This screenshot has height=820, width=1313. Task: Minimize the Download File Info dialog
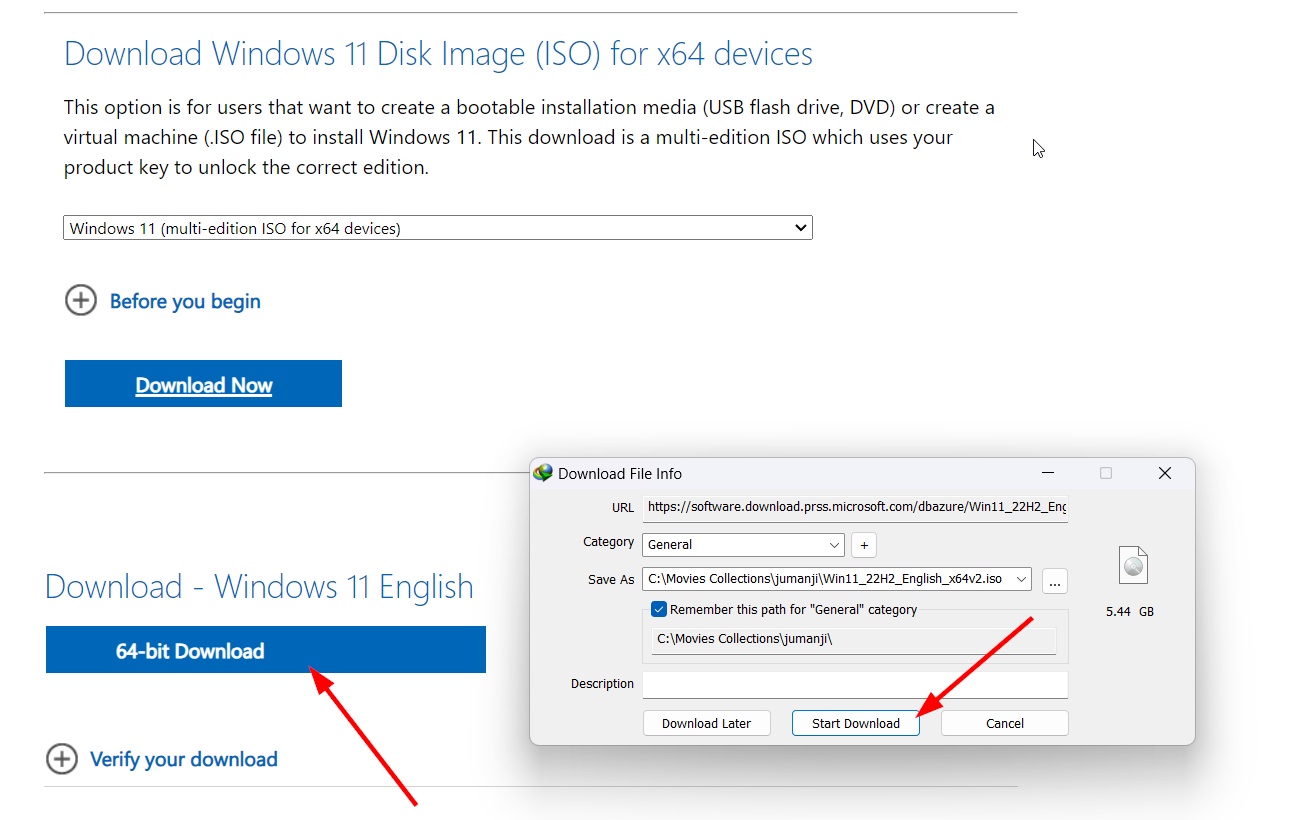point(1047,473)
